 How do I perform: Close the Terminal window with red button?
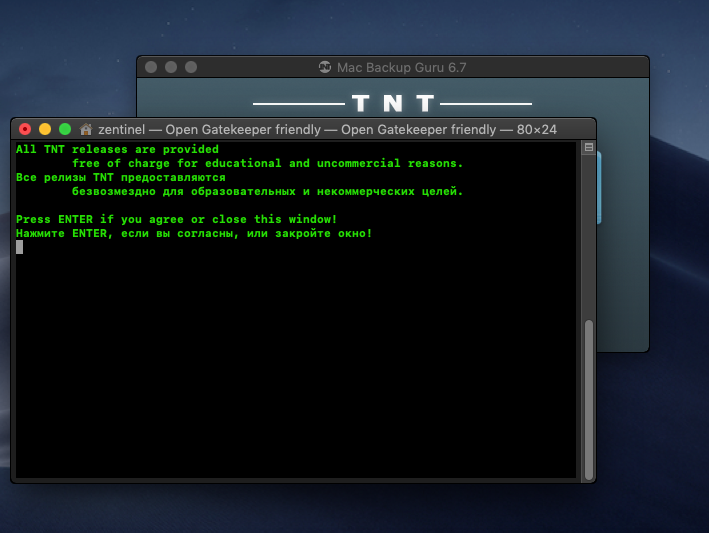click(25, 129)
